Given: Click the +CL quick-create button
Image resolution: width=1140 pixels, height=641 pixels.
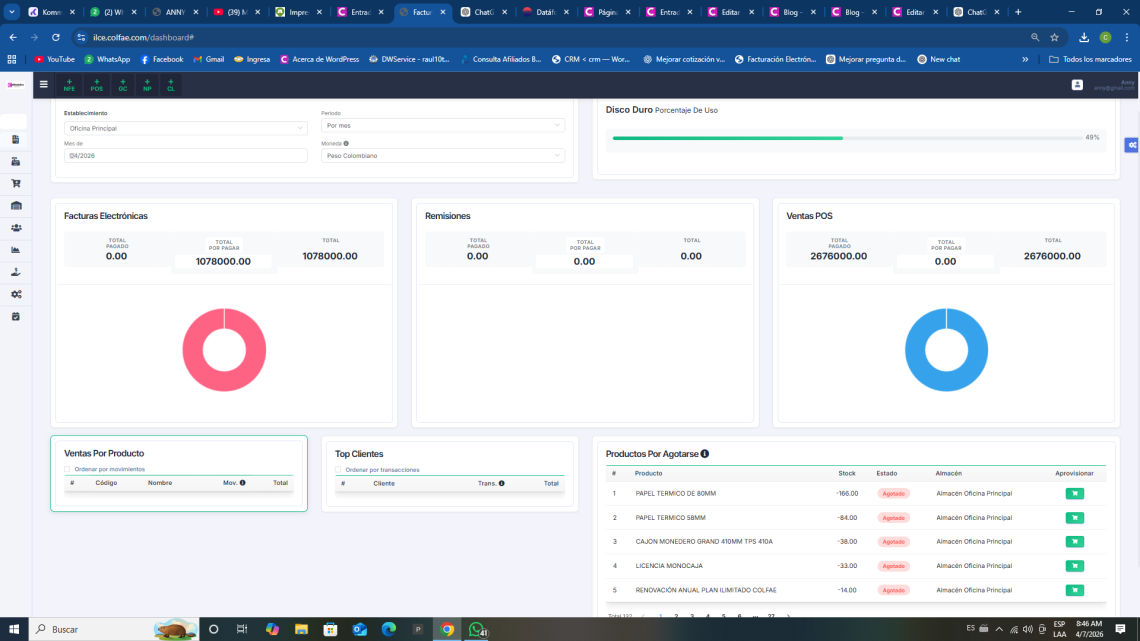Looking at the screenshot, I should coord(171,85).
